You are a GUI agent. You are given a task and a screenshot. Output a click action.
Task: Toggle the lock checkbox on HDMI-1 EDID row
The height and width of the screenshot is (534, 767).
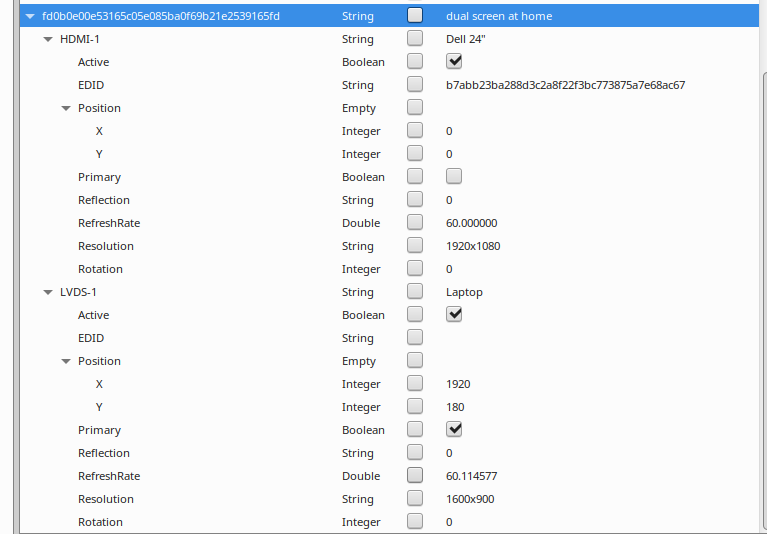(x=415, y=85)
